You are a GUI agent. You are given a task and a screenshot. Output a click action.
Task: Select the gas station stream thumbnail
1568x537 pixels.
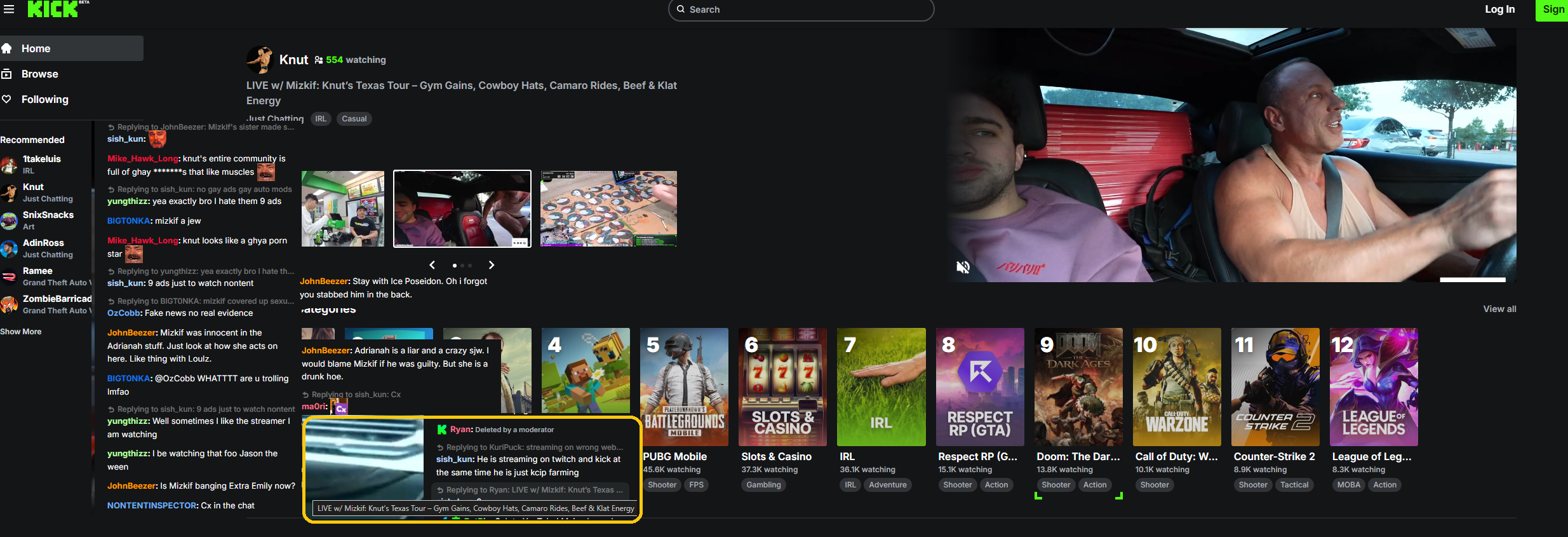[343, 208]
